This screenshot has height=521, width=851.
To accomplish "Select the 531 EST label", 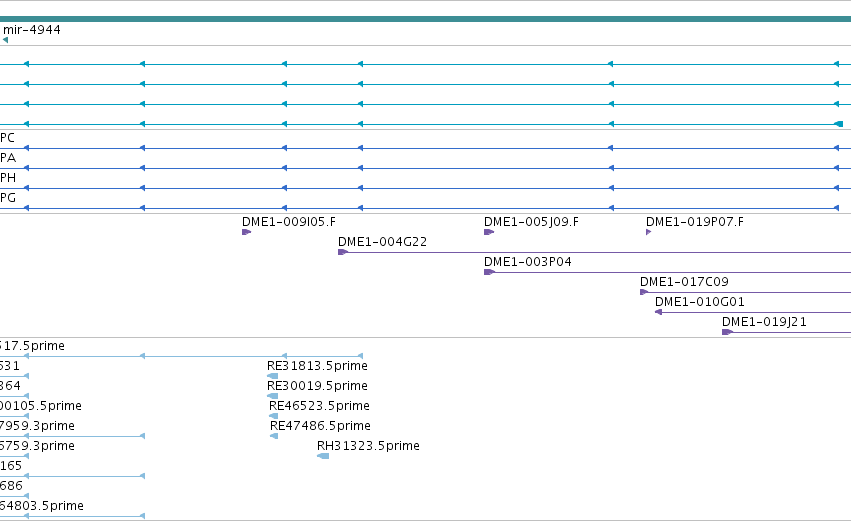I will [10, 366].
